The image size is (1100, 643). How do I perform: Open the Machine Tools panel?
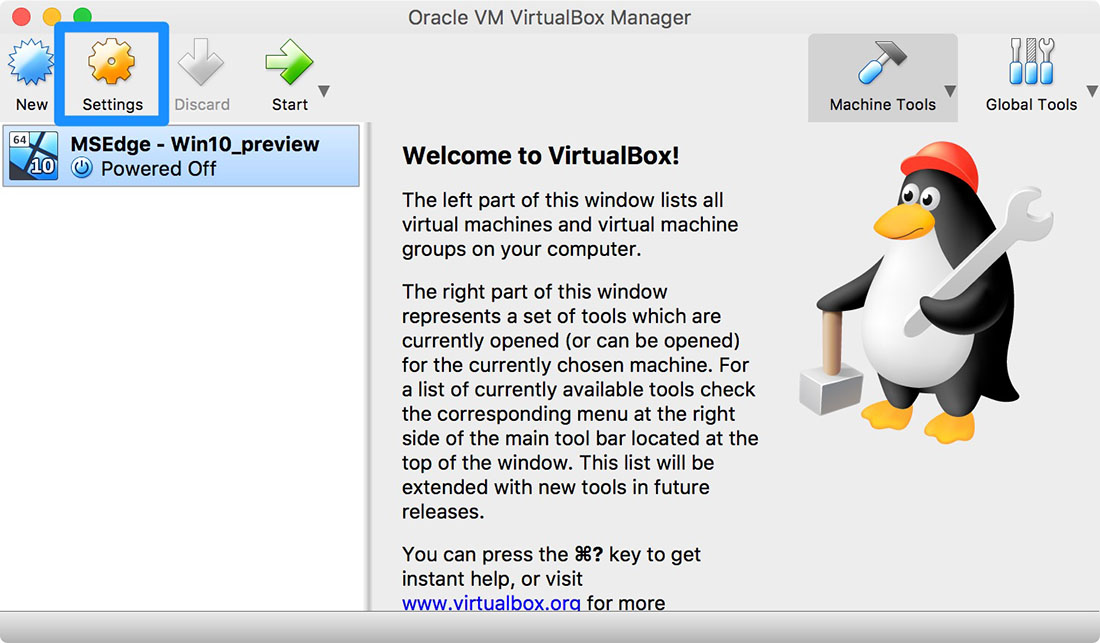(x=882, y=77)
